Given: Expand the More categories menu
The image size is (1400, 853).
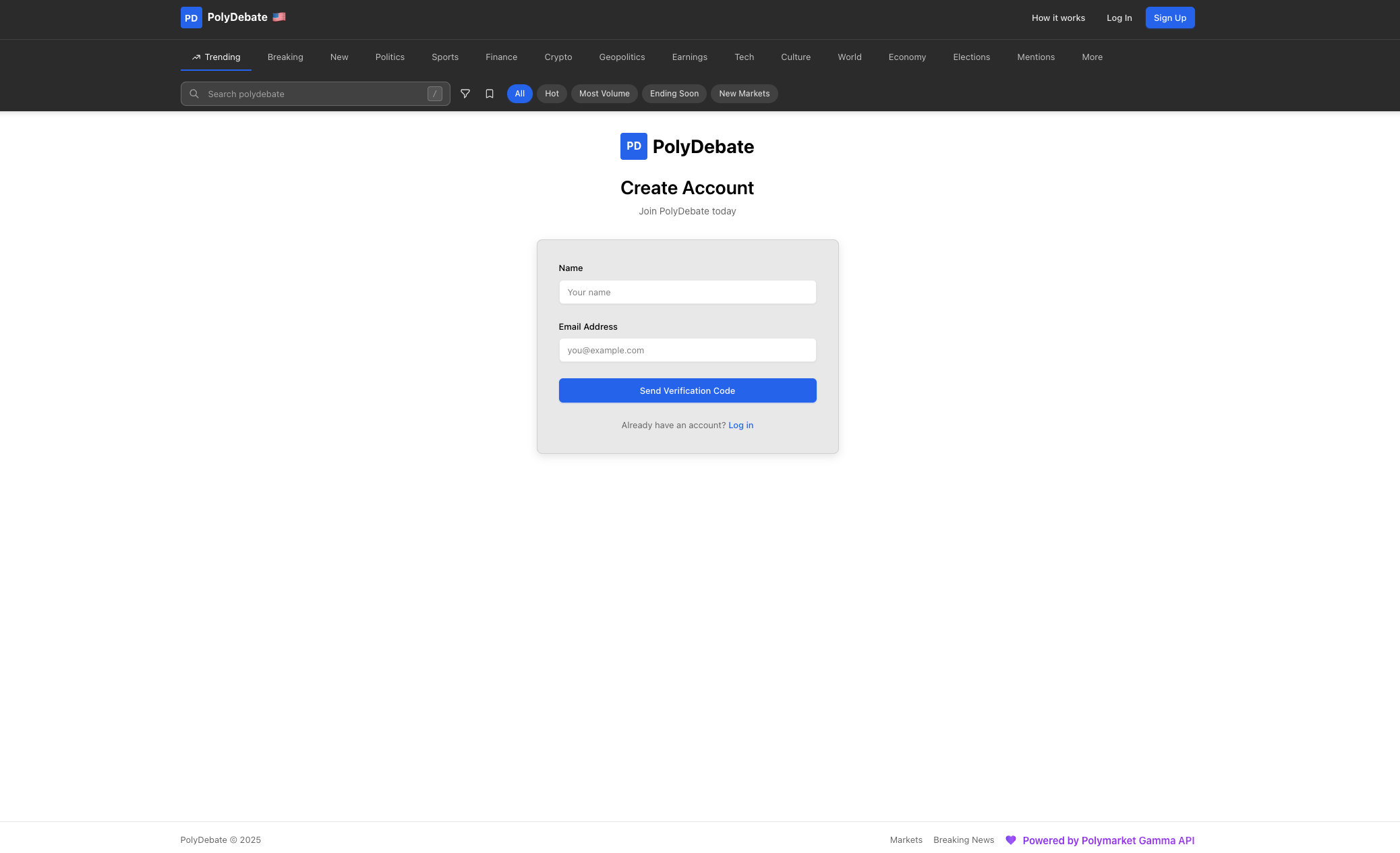Looking at the screenshot, I should (x=1092, y=57).
